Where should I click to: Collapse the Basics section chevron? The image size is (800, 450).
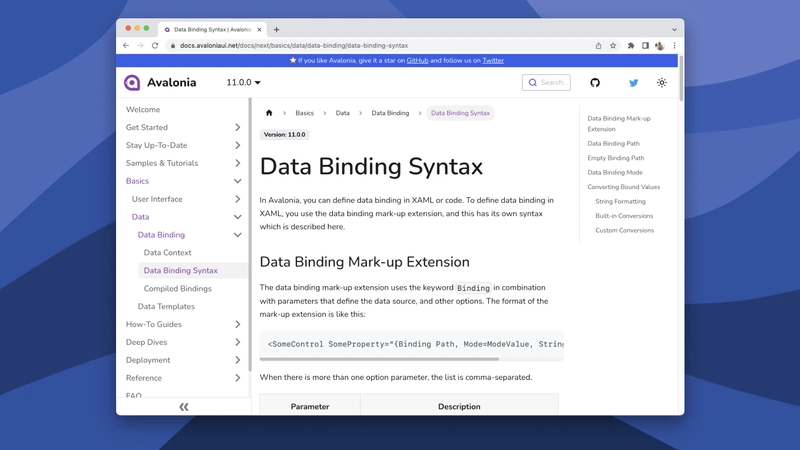[238, 181]
